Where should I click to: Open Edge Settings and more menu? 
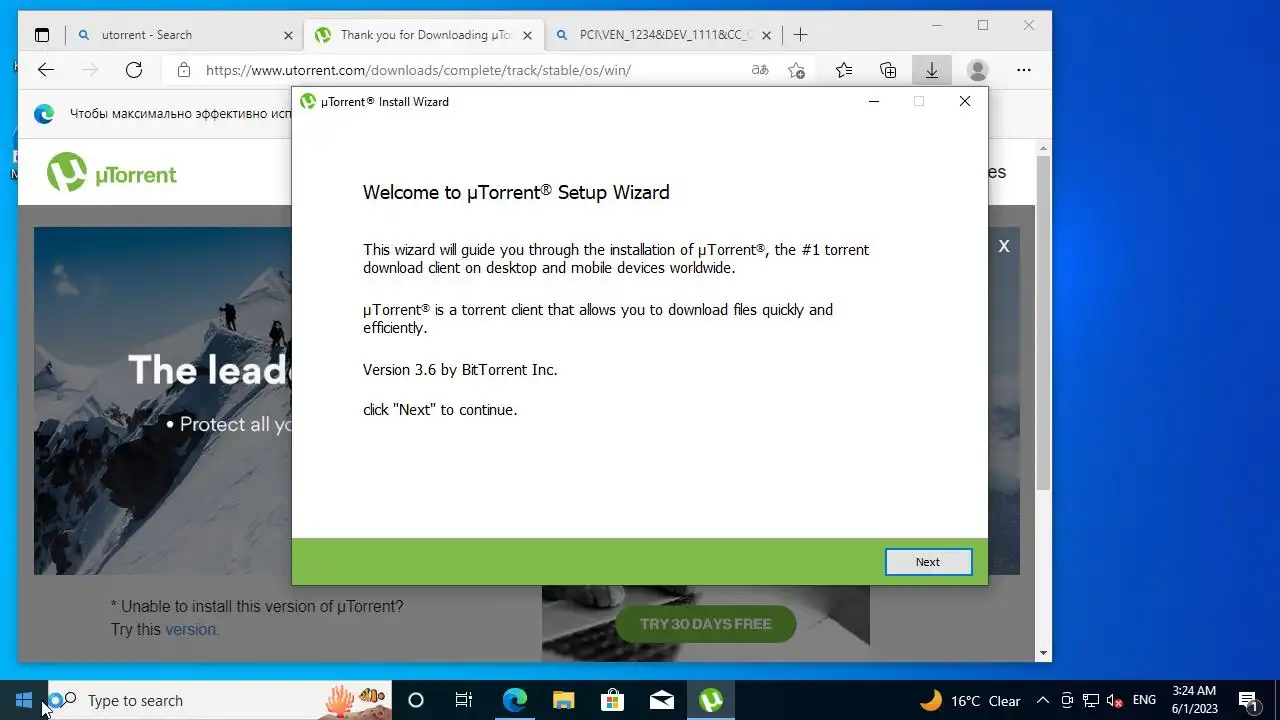click(1024, 70)
